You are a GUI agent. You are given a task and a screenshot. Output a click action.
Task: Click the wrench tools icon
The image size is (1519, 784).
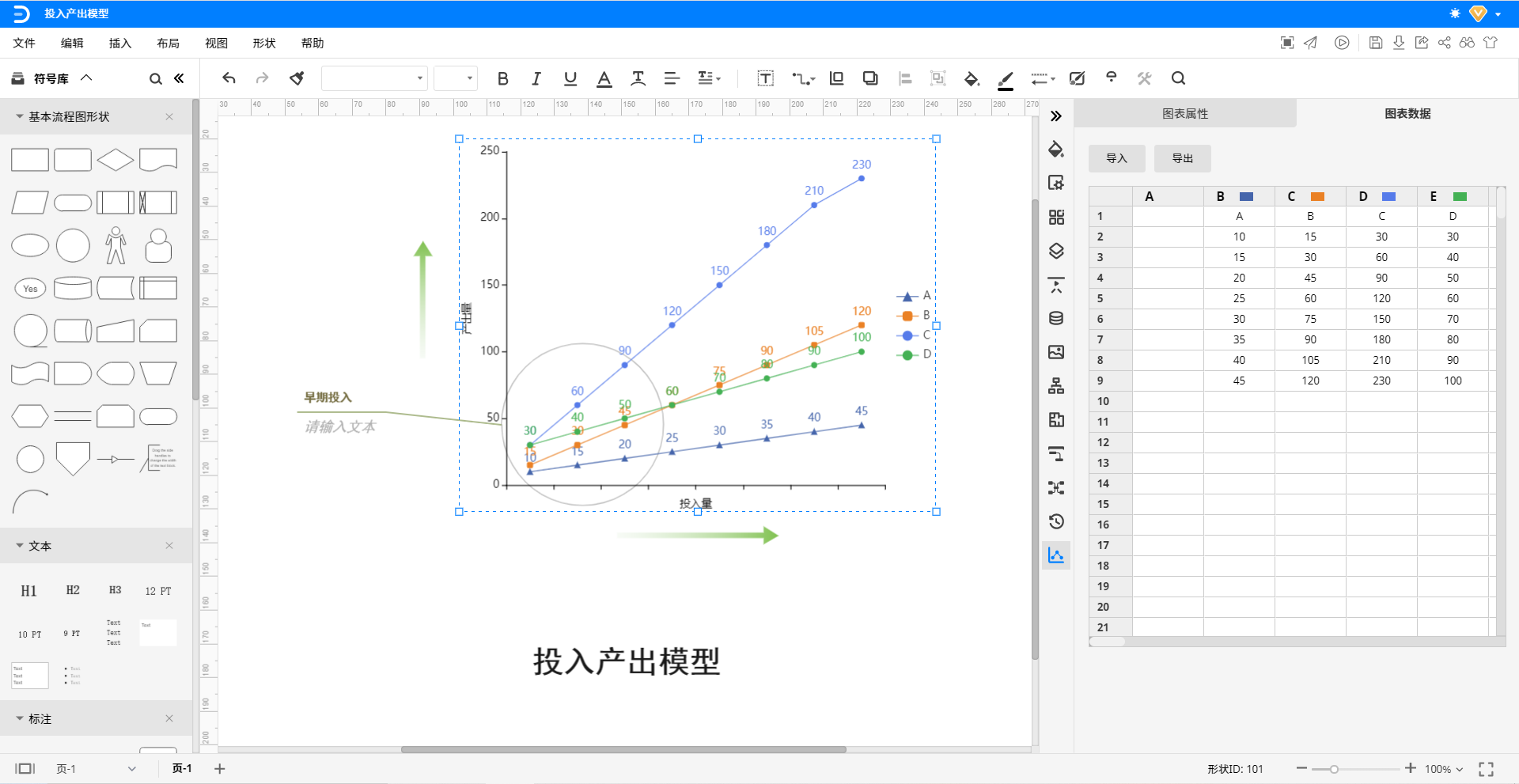click(1144, 78)
